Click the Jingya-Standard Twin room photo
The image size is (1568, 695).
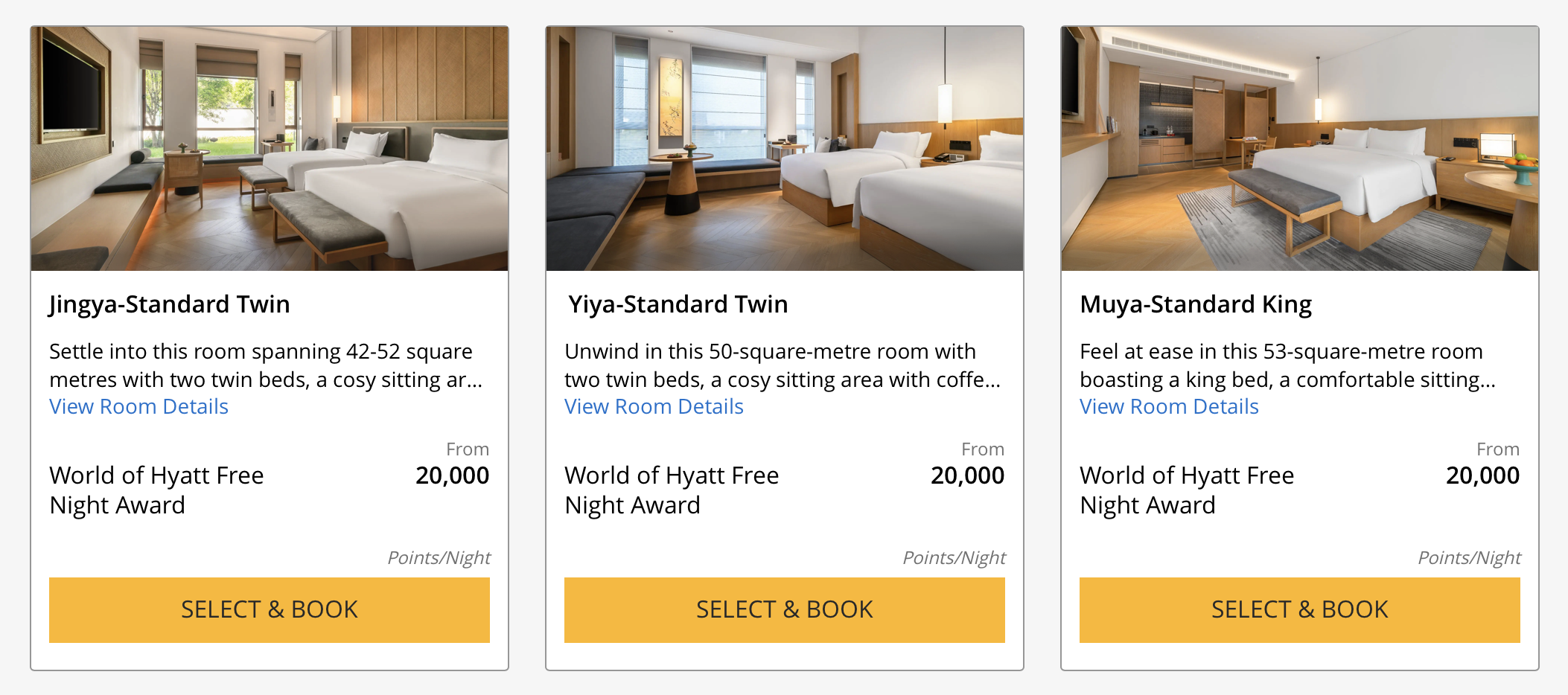(270, 149)
